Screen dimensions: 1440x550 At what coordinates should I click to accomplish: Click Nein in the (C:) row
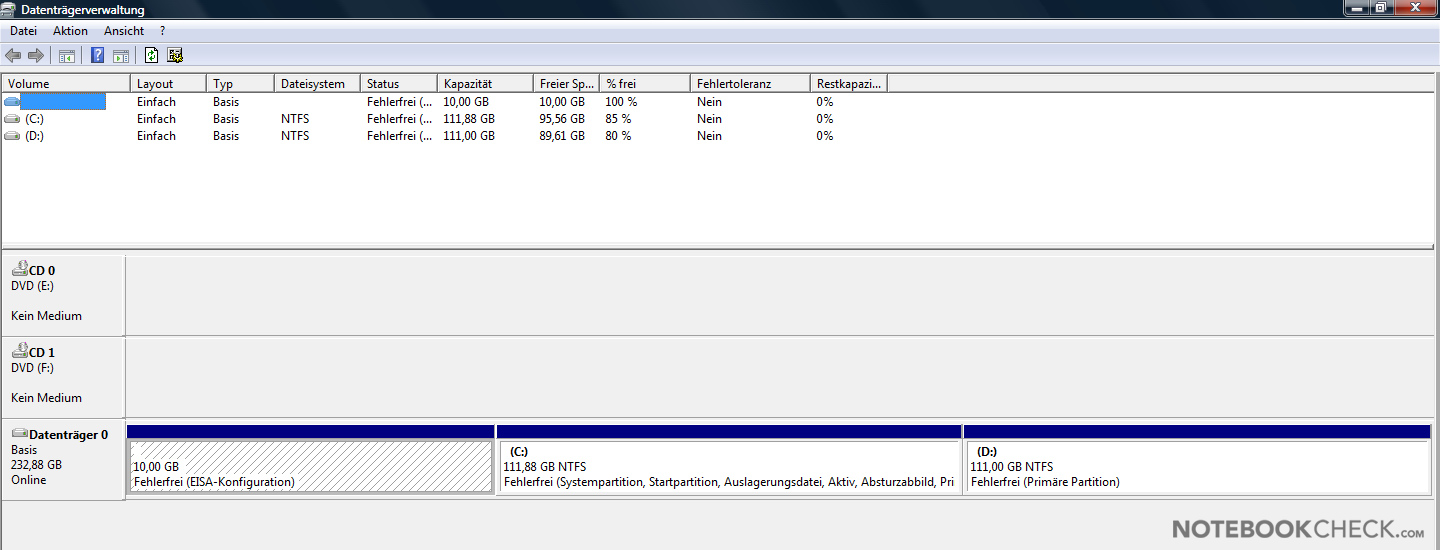709,119
